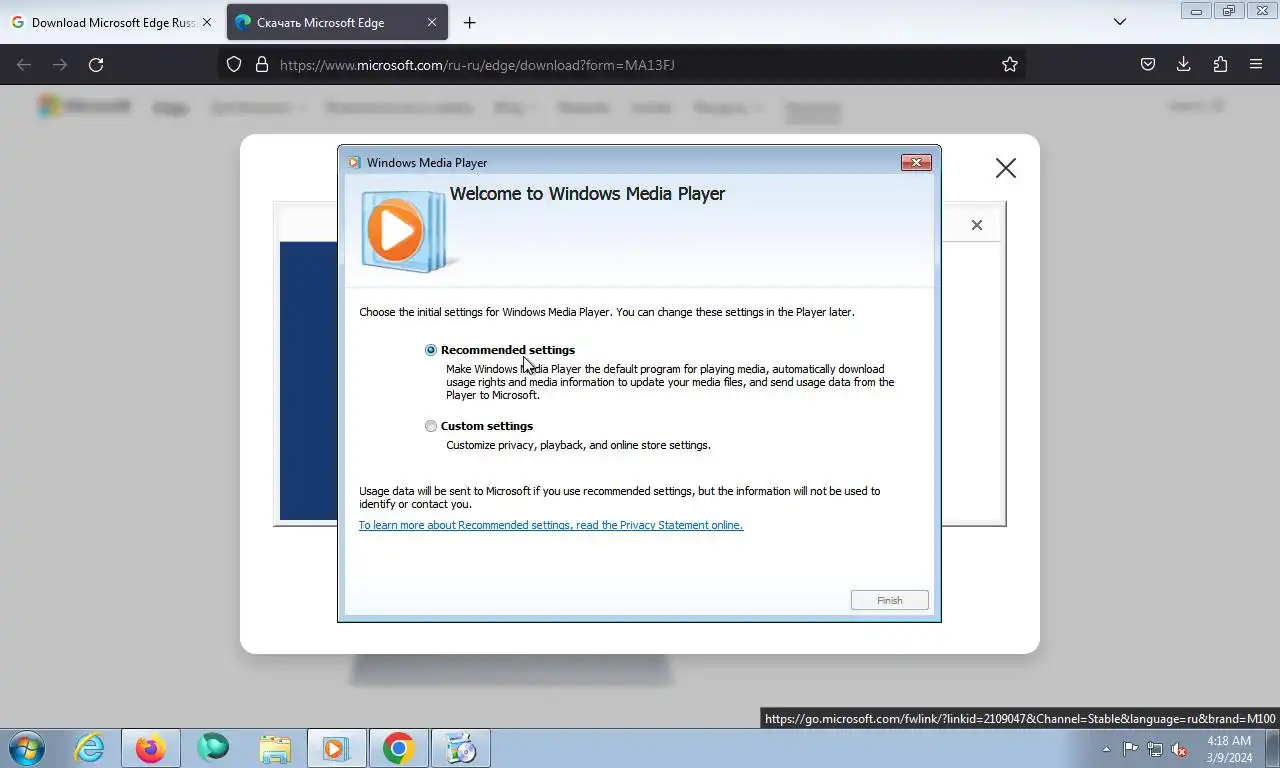
Task: Show hidden system tray icons
Action: pos(1106,749)
